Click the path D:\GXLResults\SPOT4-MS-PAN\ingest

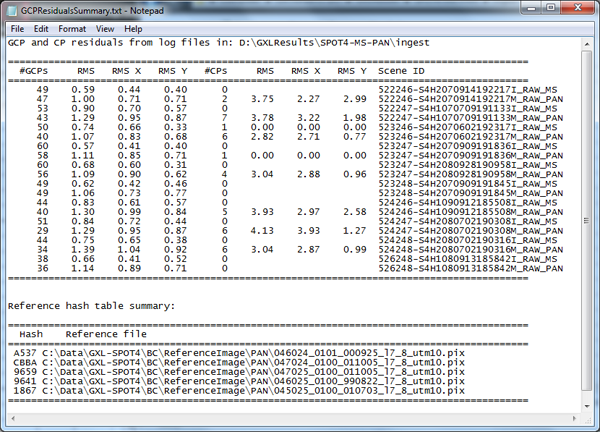pyautogui.click(x=334, y=42)
